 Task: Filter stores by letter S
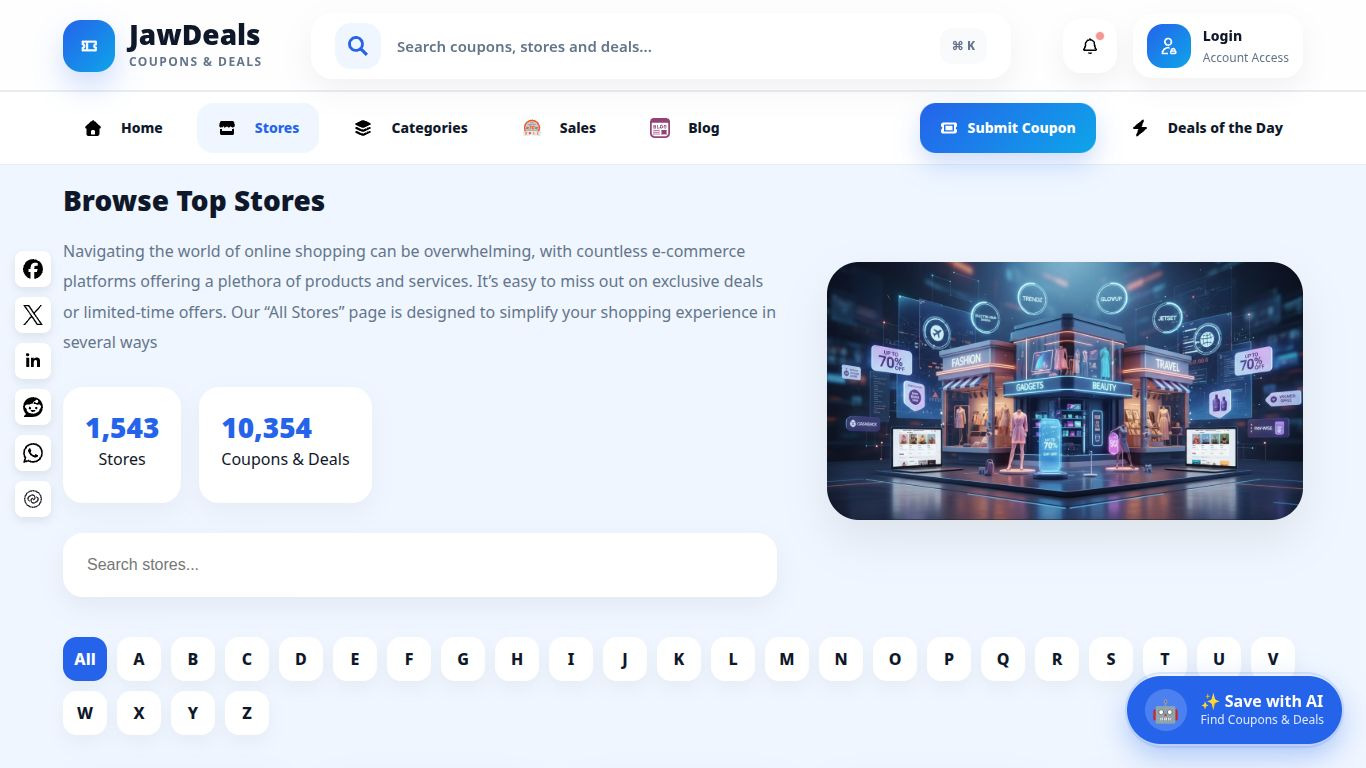point(1111,659)
